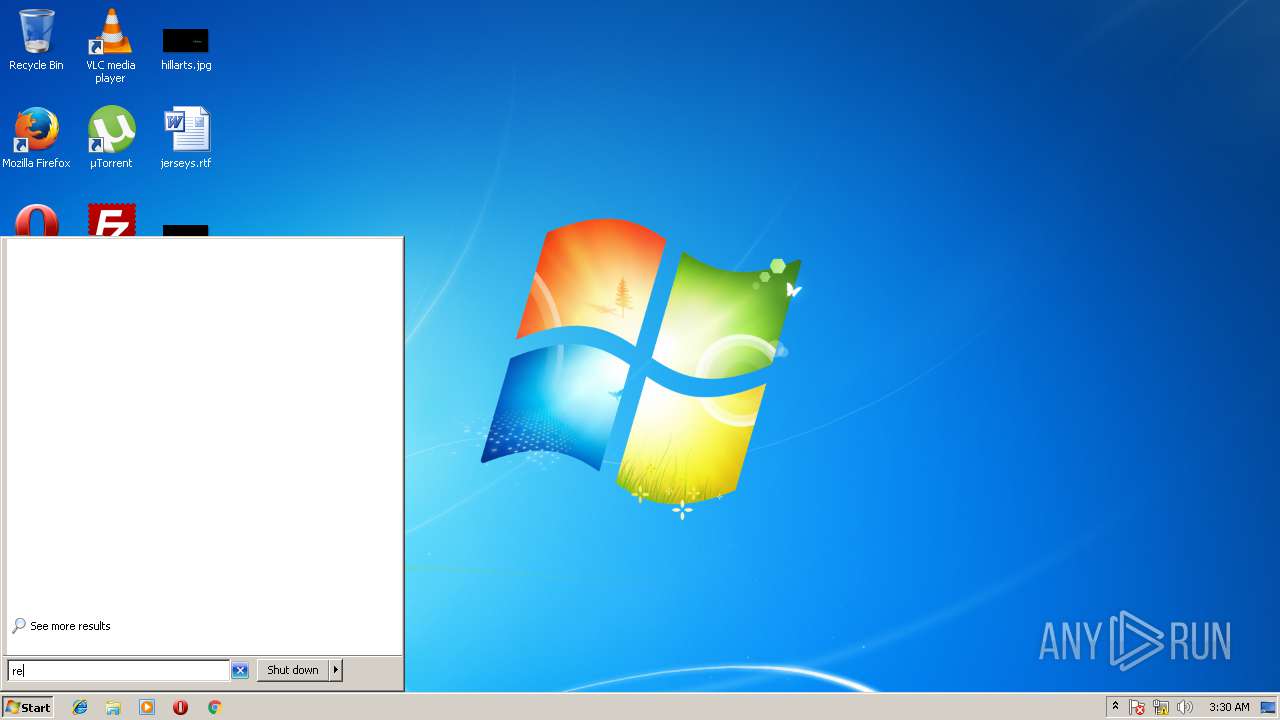Open Windows Media Player from the taskbar
The height and width of the screenshot is (720, 1280).
coord(147,707)
